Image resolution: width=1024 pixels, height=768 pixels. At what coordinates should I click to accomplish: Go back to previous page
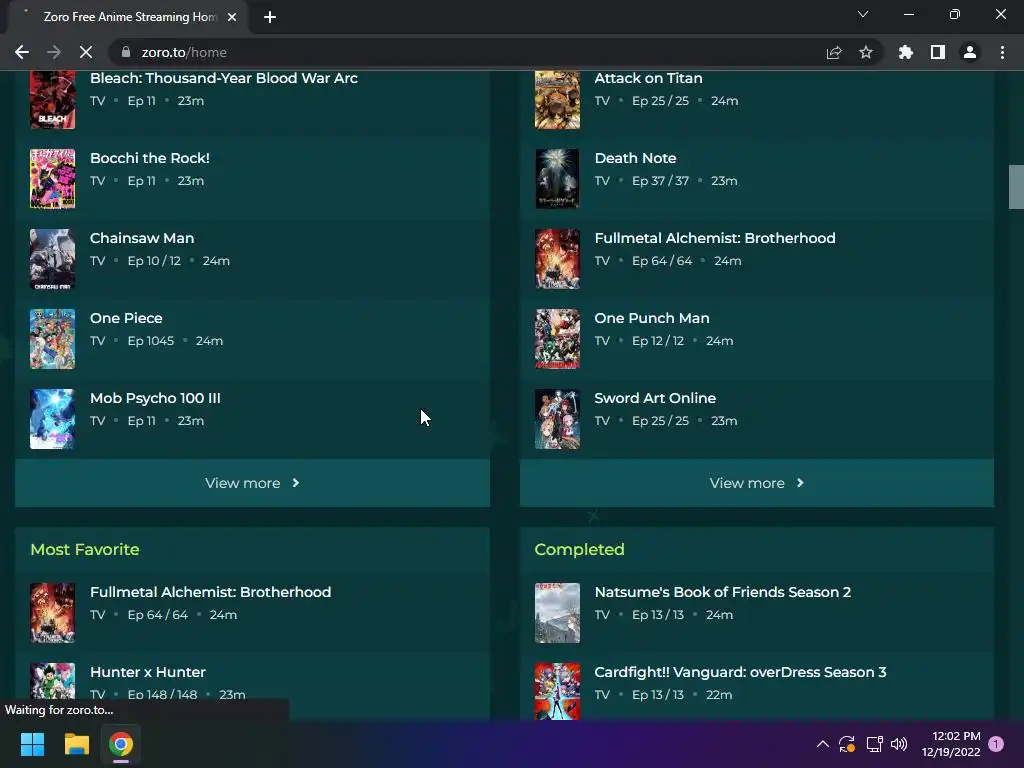pos(22,52)
